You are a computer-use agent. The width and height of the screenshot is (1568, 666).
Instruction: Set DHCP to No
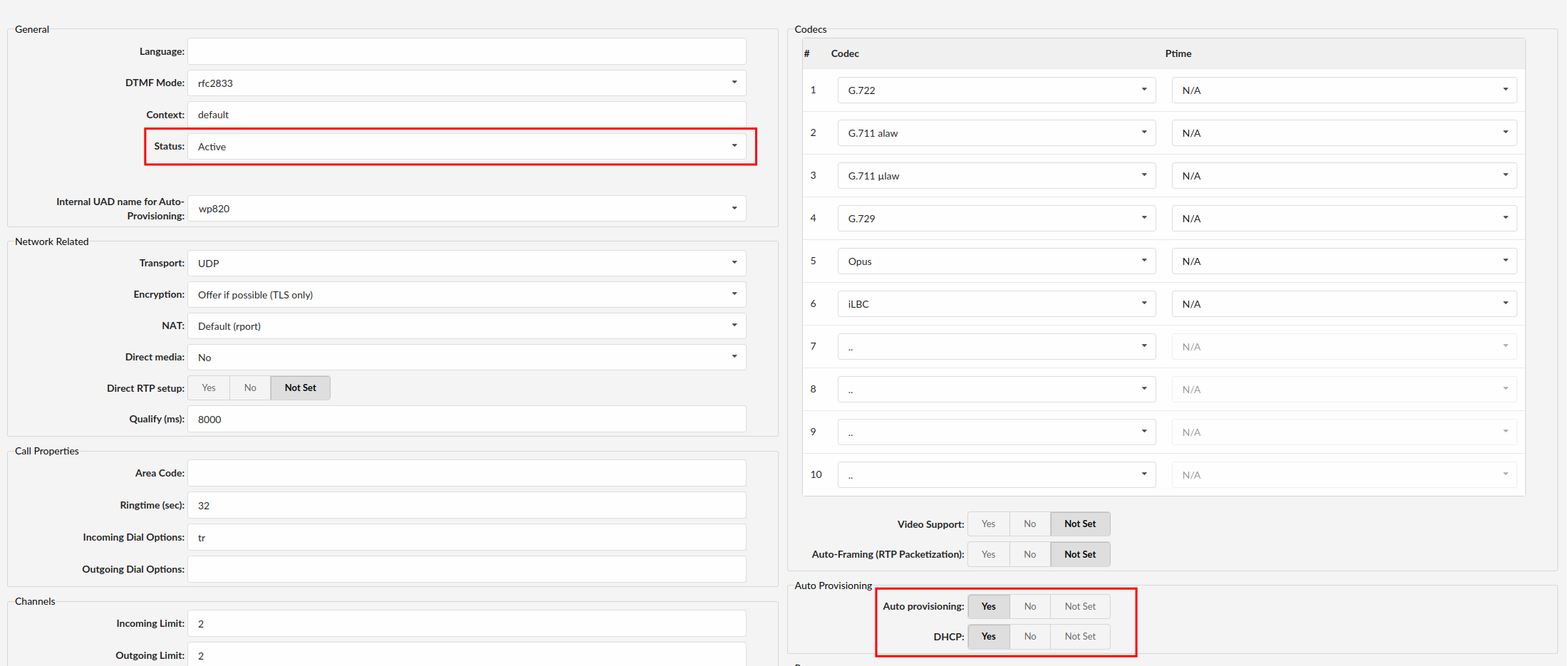point(1030,637)
